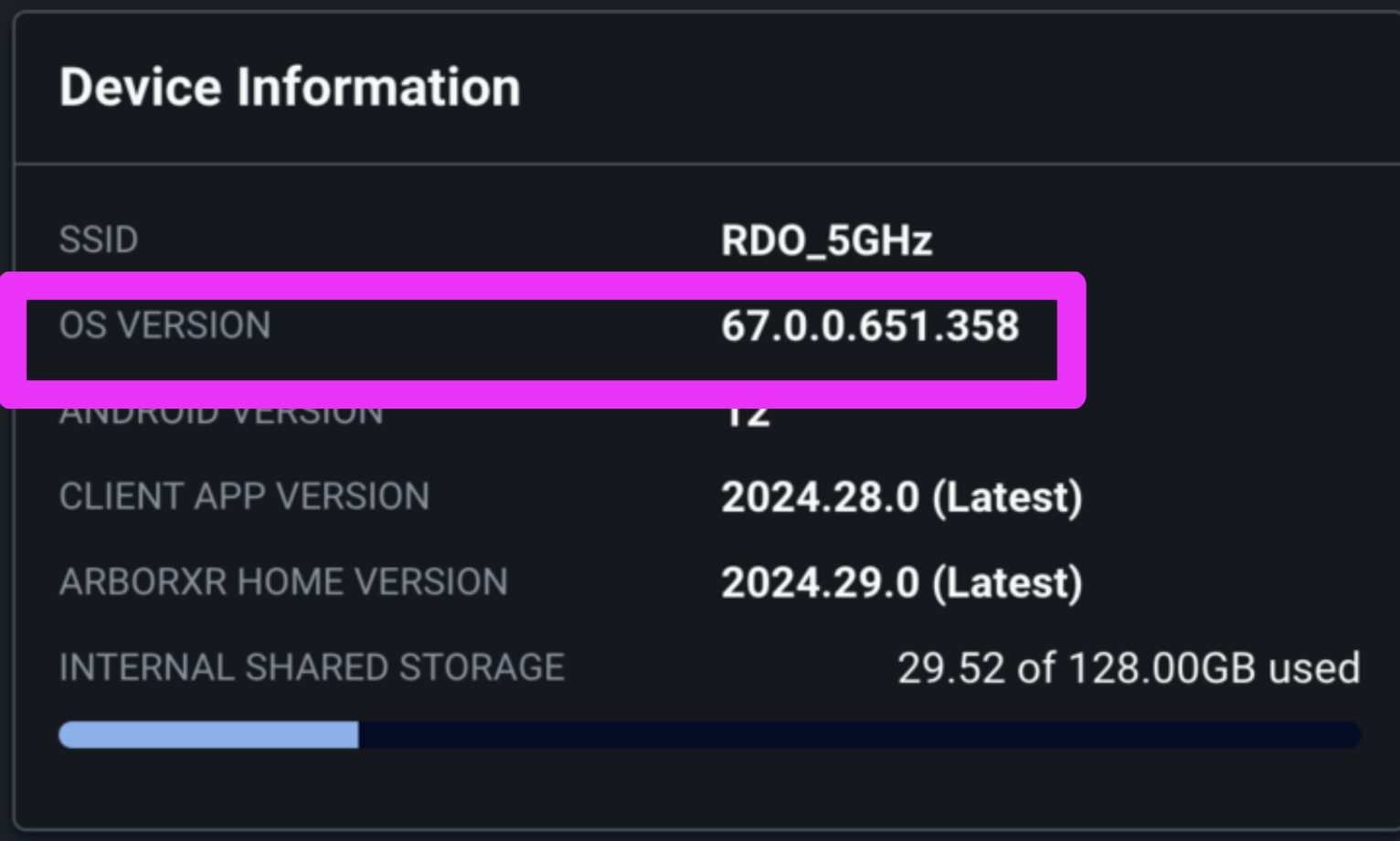Click ArborXR Home version 2024.29.0 (Latest)
1400x841 pixels.
click(x=902, y=583)
